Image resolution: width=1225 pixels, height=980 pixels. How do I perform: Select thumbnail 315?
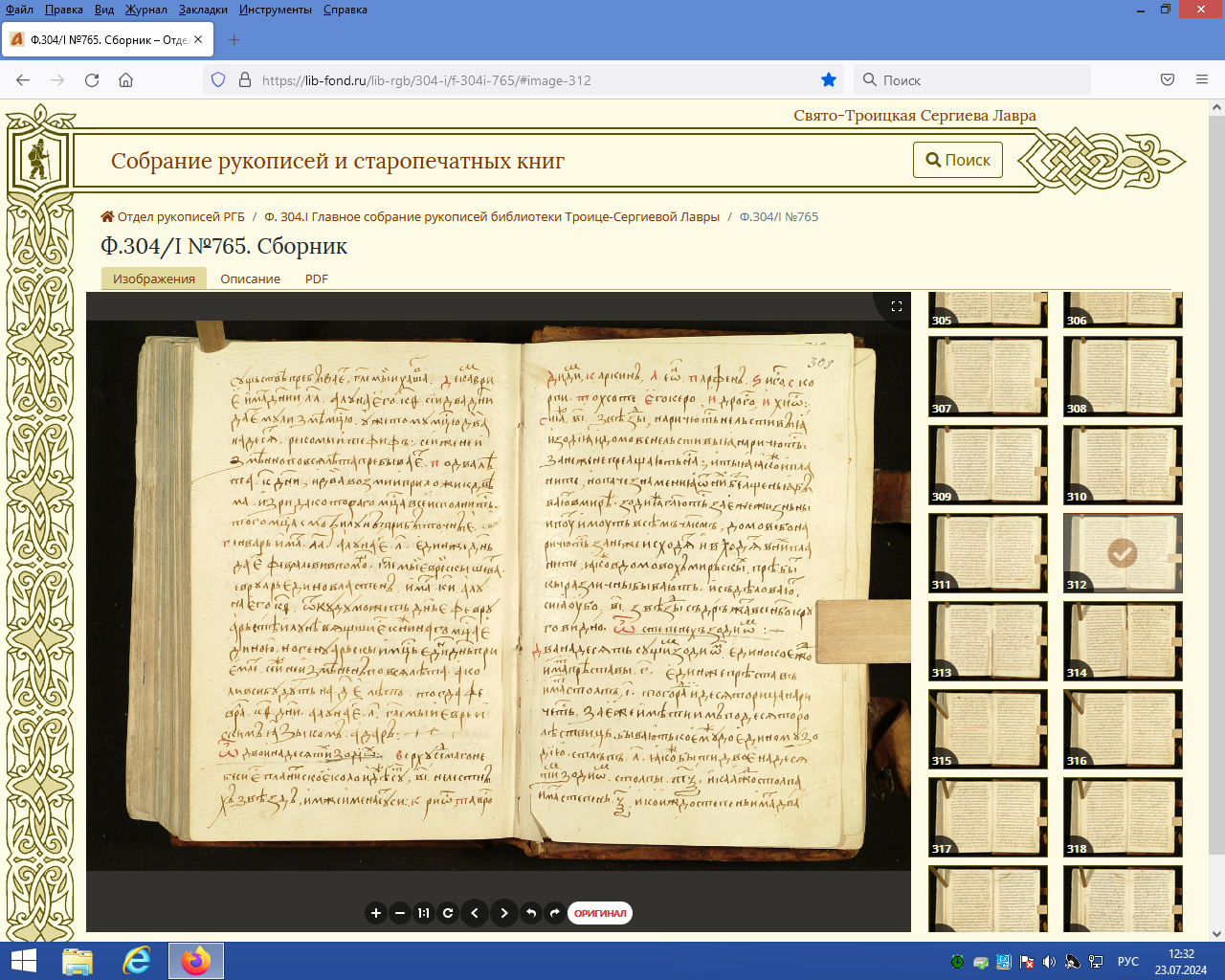[988, 728]
